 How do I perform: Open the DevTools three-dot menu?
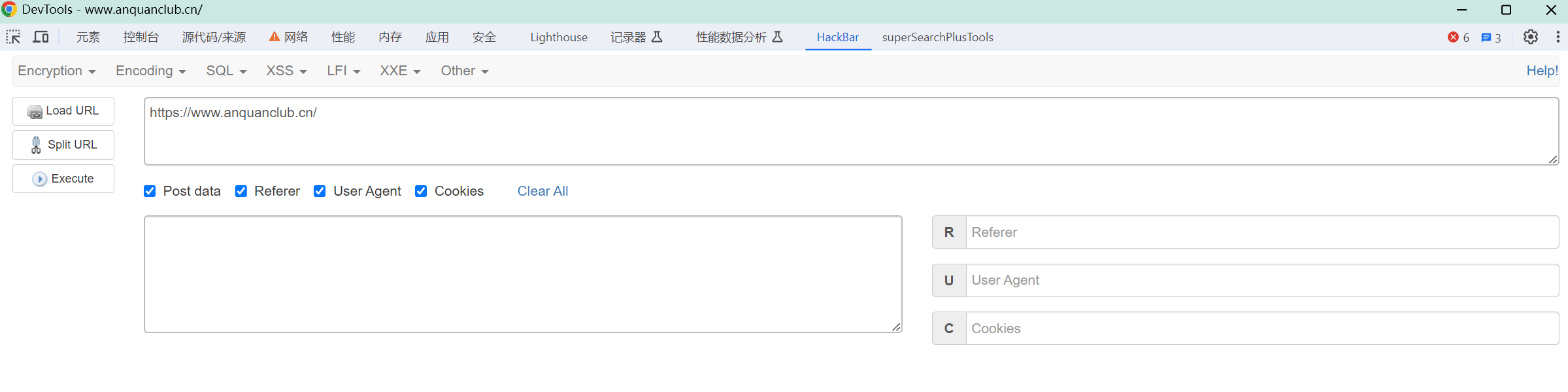1558,37
